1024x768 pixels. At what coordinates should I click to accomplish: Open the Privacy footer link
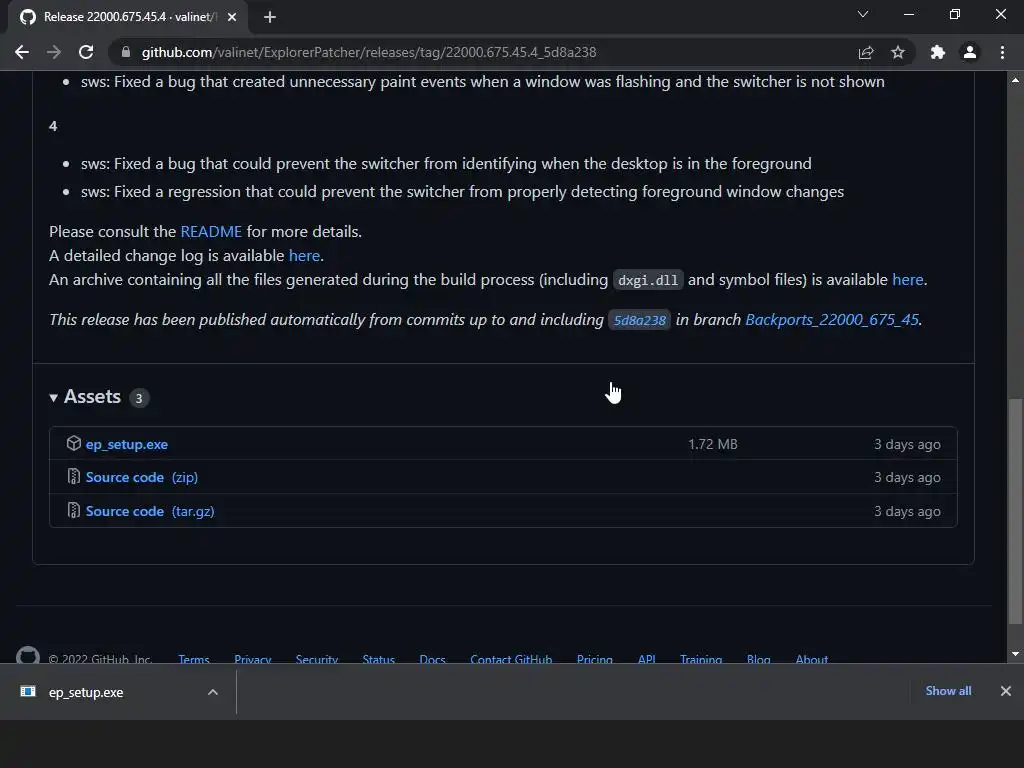pyautogui.click(x=253, y=658)
